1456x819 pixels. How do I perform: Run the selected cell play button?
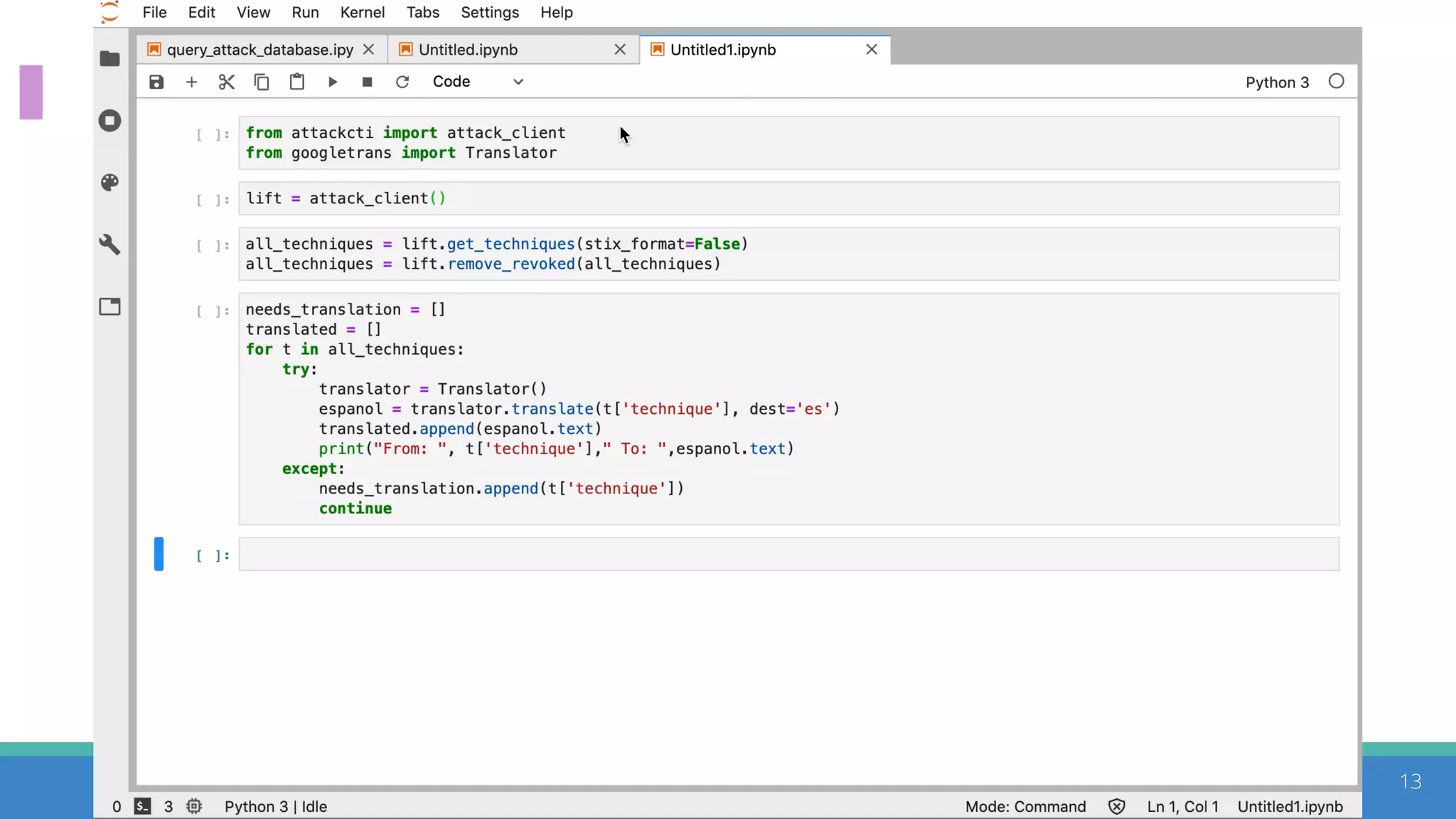332,82
